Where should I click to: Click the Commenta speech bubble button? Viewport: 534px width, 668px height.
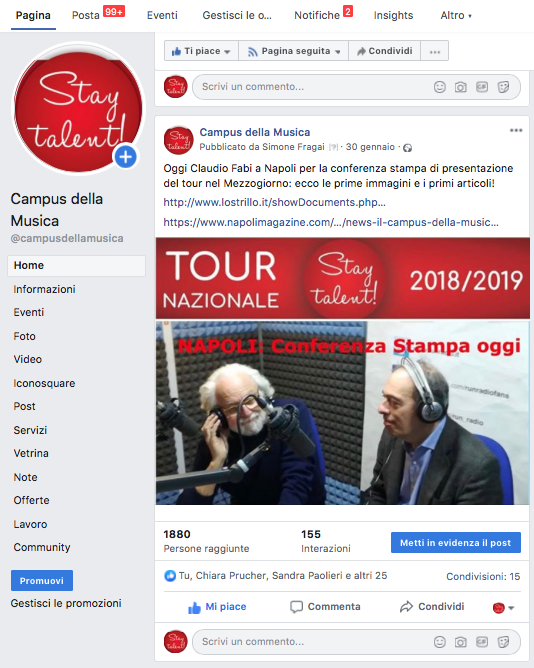click(325, 607)
